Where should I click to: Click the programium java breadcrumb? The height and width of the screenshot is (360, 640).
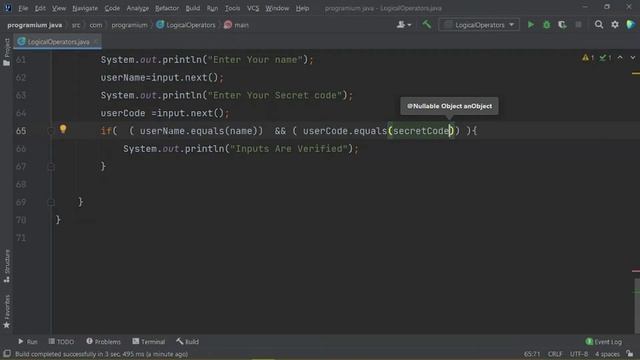coord(35,25)
